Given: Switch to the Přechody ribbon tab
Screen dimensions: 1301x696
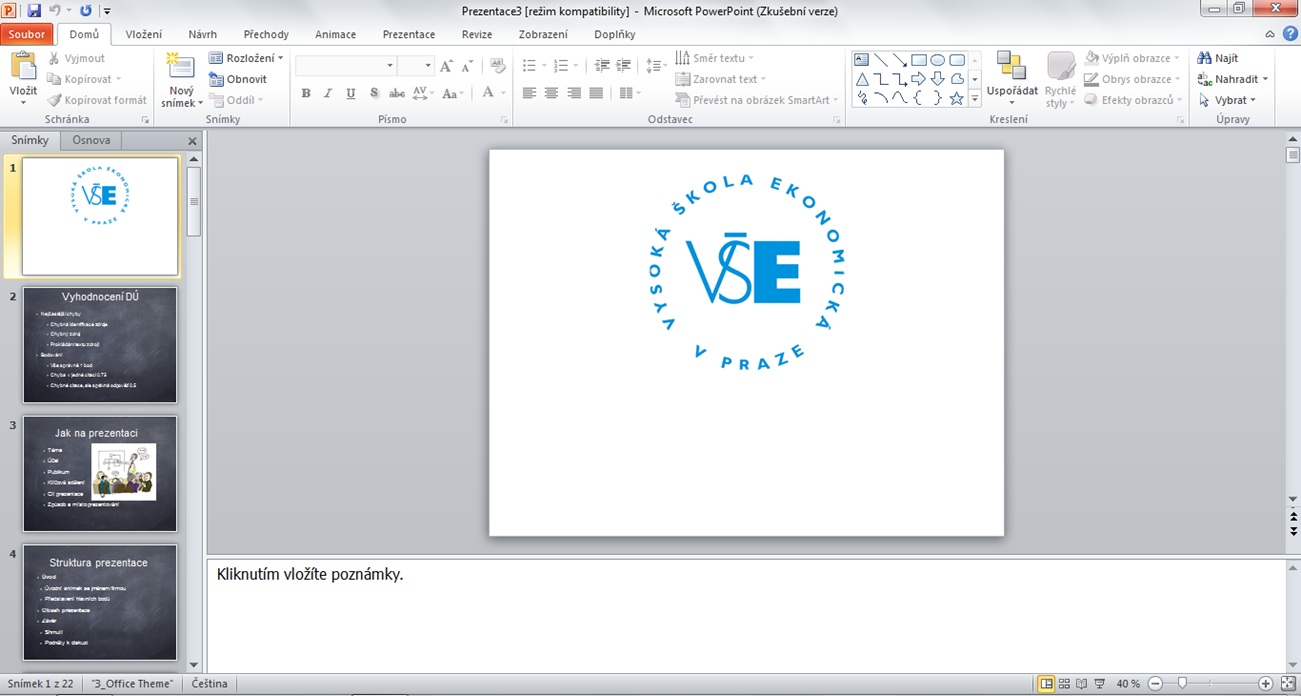Looking at the screenshot, I should [266, 34].
